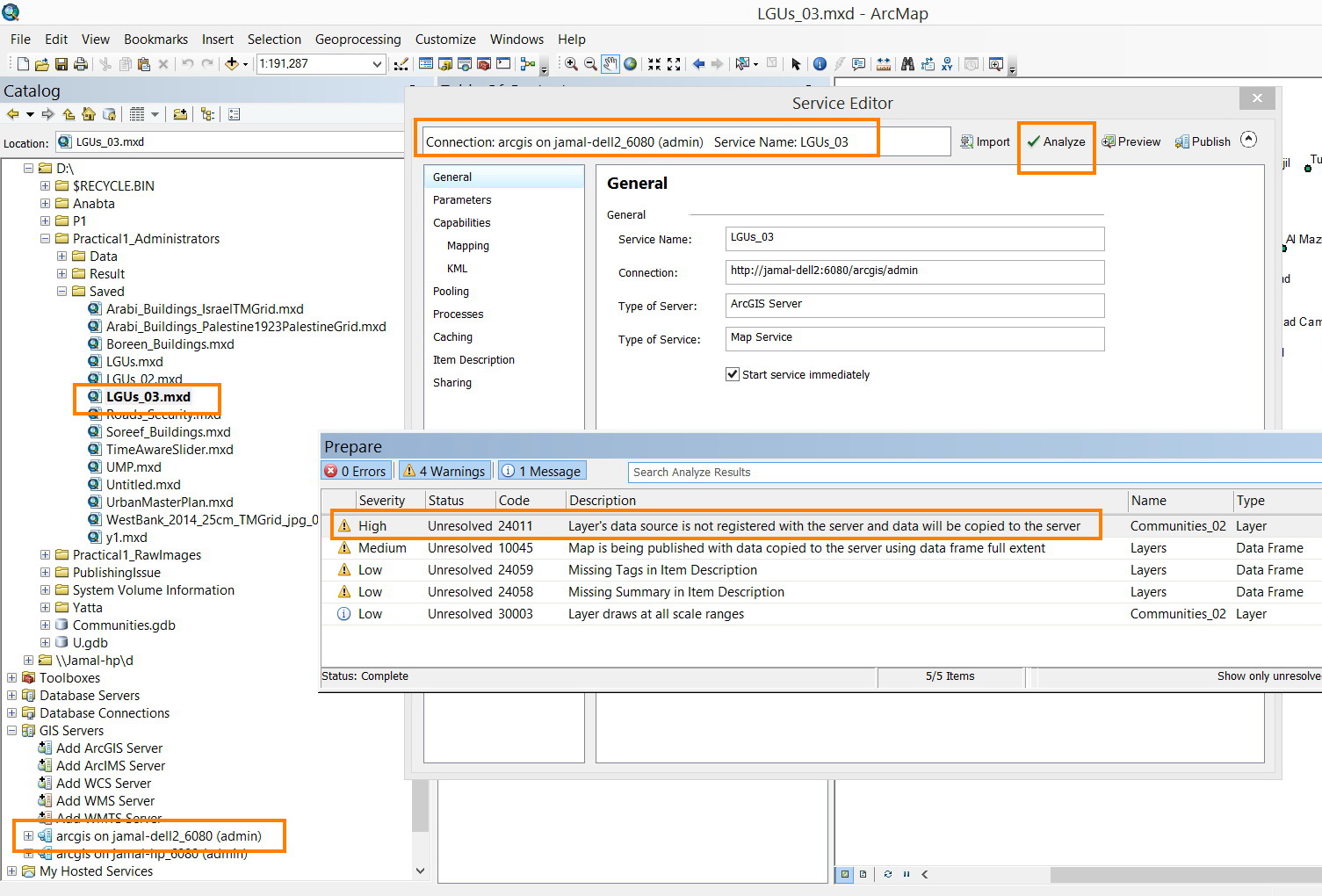Viewport: 1322px width, 896px height.
Task: Click the Open map document icon
Action: (41, 63)
